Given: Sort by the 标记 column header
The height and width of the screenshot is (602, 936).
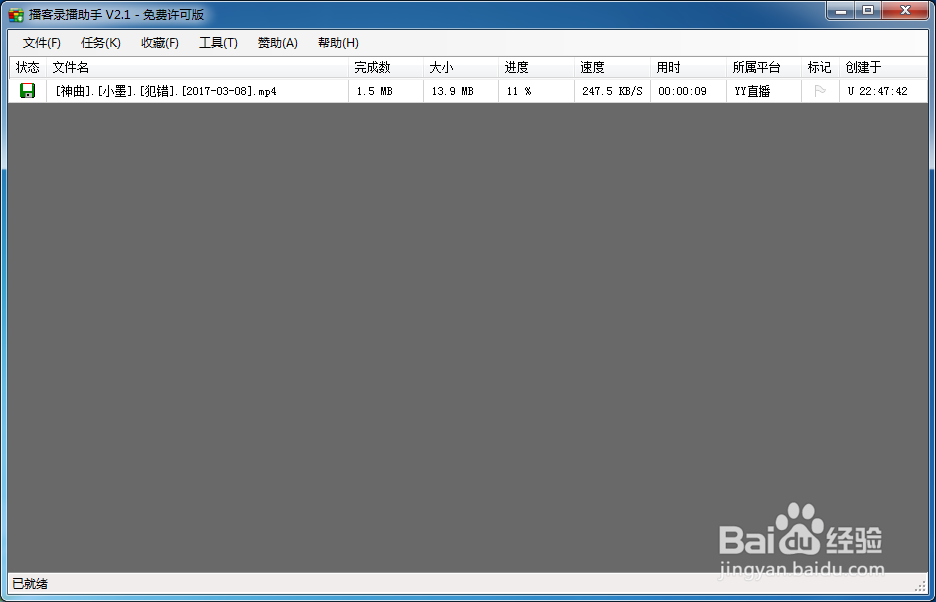Looking at the screenshot, I should tap(820, 67).
